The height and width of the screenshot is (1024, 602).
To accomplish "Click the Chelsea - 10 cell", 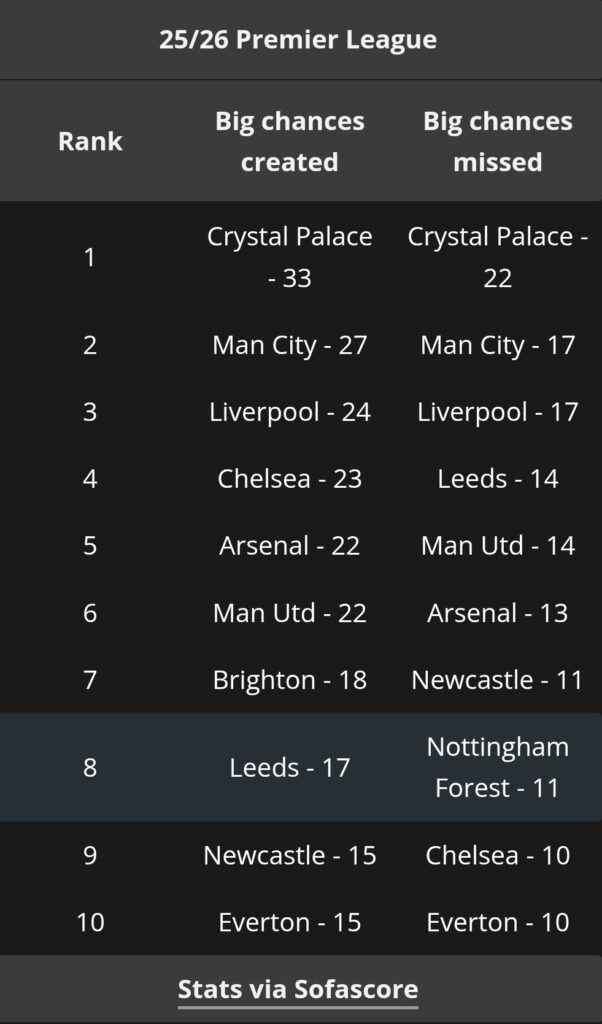I will point(497,855).
